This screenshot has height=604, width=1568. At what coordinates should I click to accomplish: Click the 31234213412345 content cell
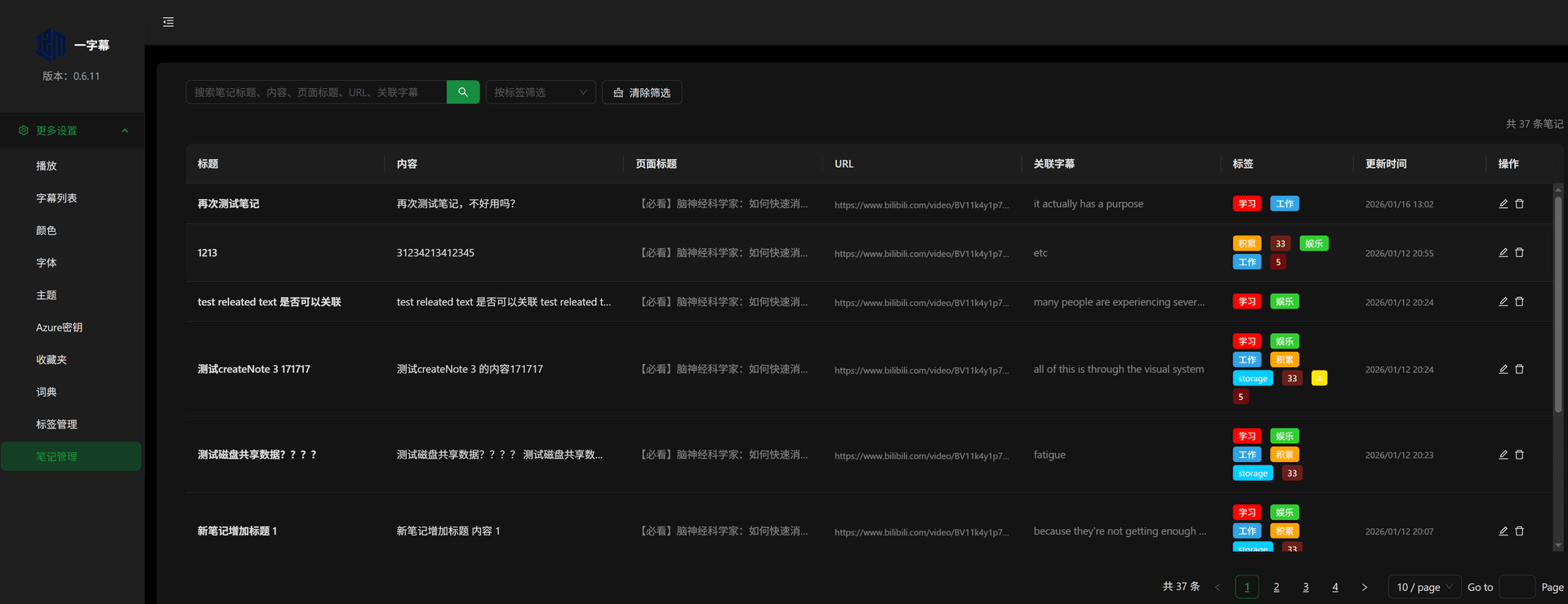(x=435, y=253)
